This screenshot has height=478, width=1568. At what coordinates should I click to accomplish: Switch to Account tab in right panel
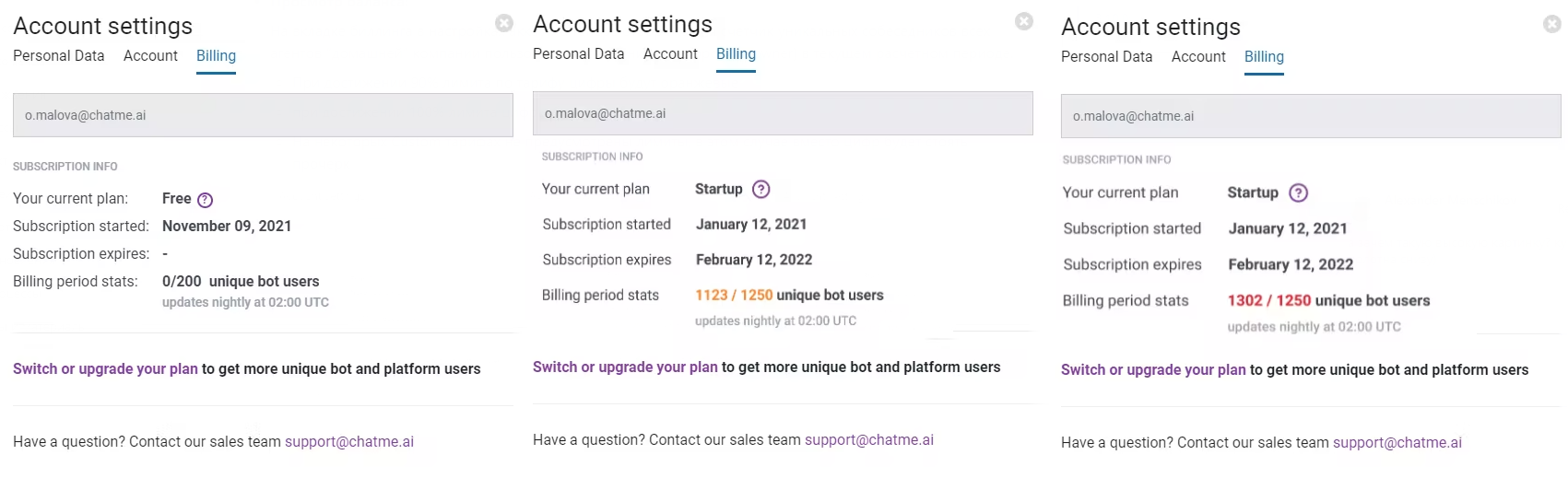pyautogui.click(x=1198, y=56)
